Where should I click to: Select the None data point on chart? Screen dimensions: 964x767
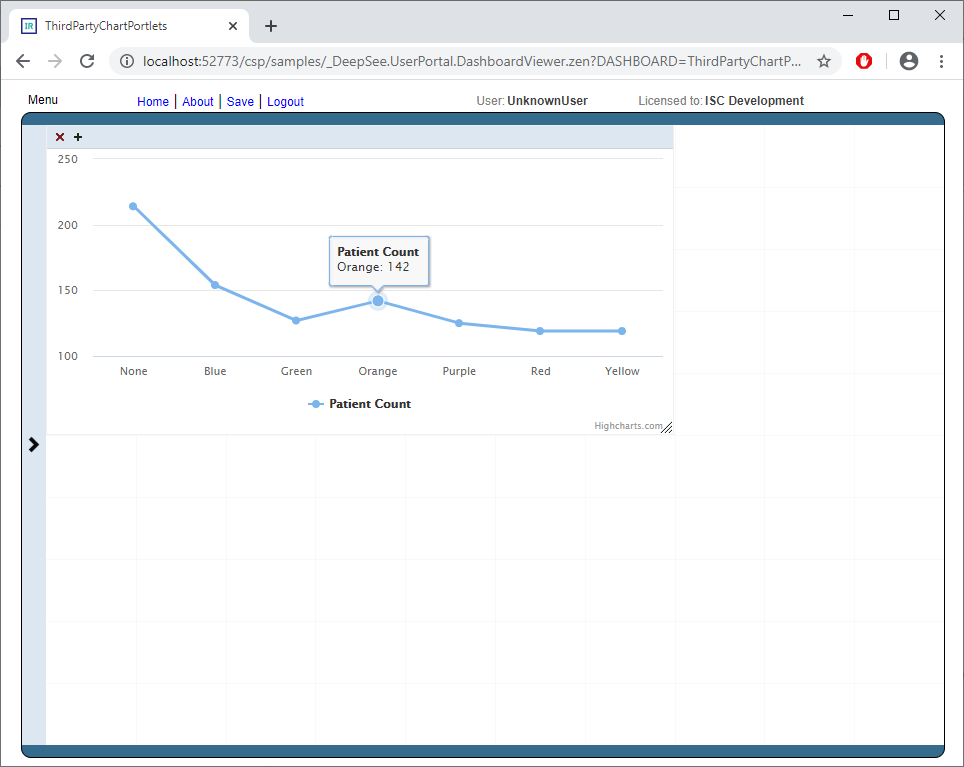pyautogui.click(x=133, y=206)
